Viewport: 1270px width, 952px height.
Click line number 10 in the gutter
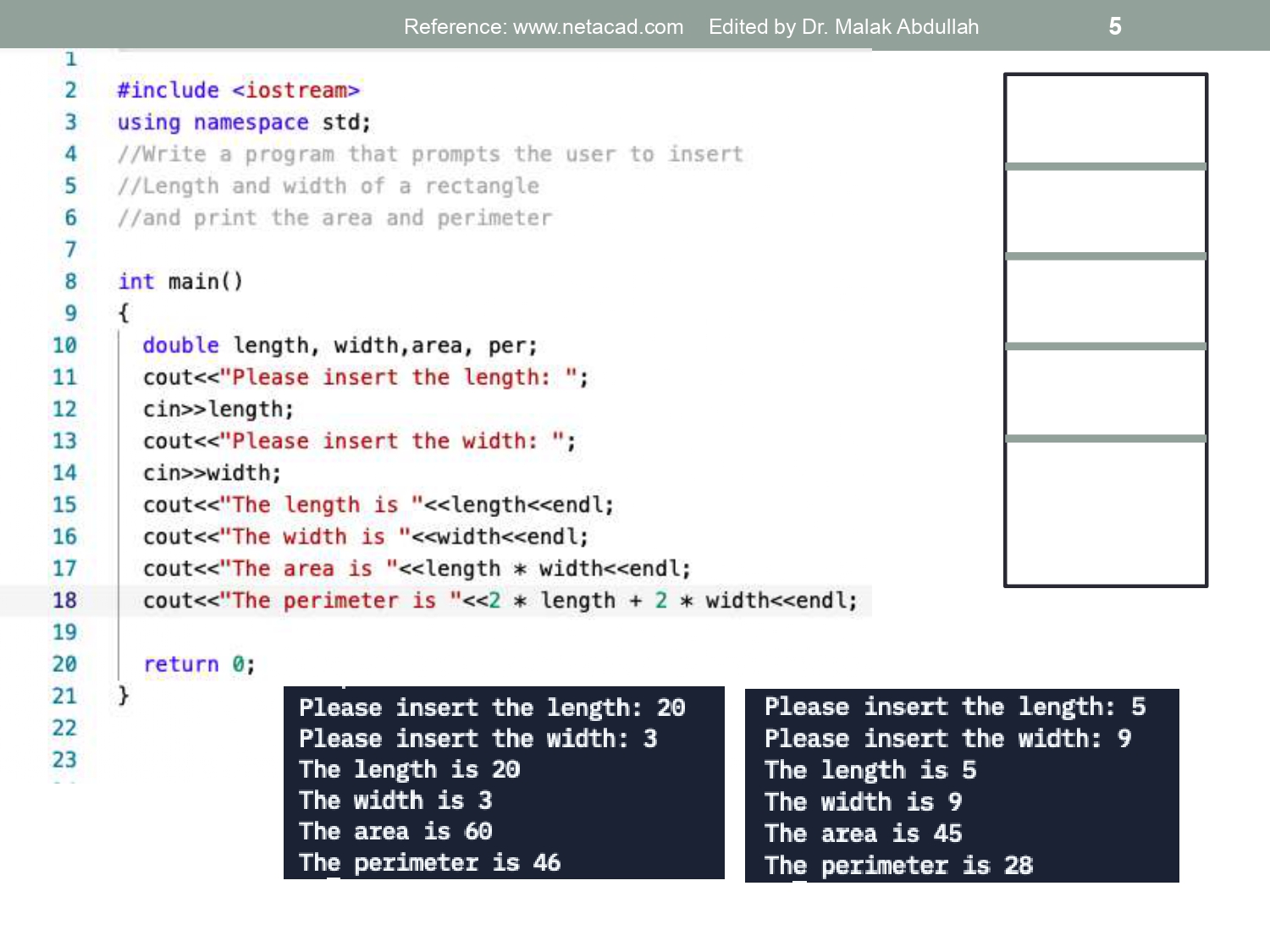pos(64,345)
